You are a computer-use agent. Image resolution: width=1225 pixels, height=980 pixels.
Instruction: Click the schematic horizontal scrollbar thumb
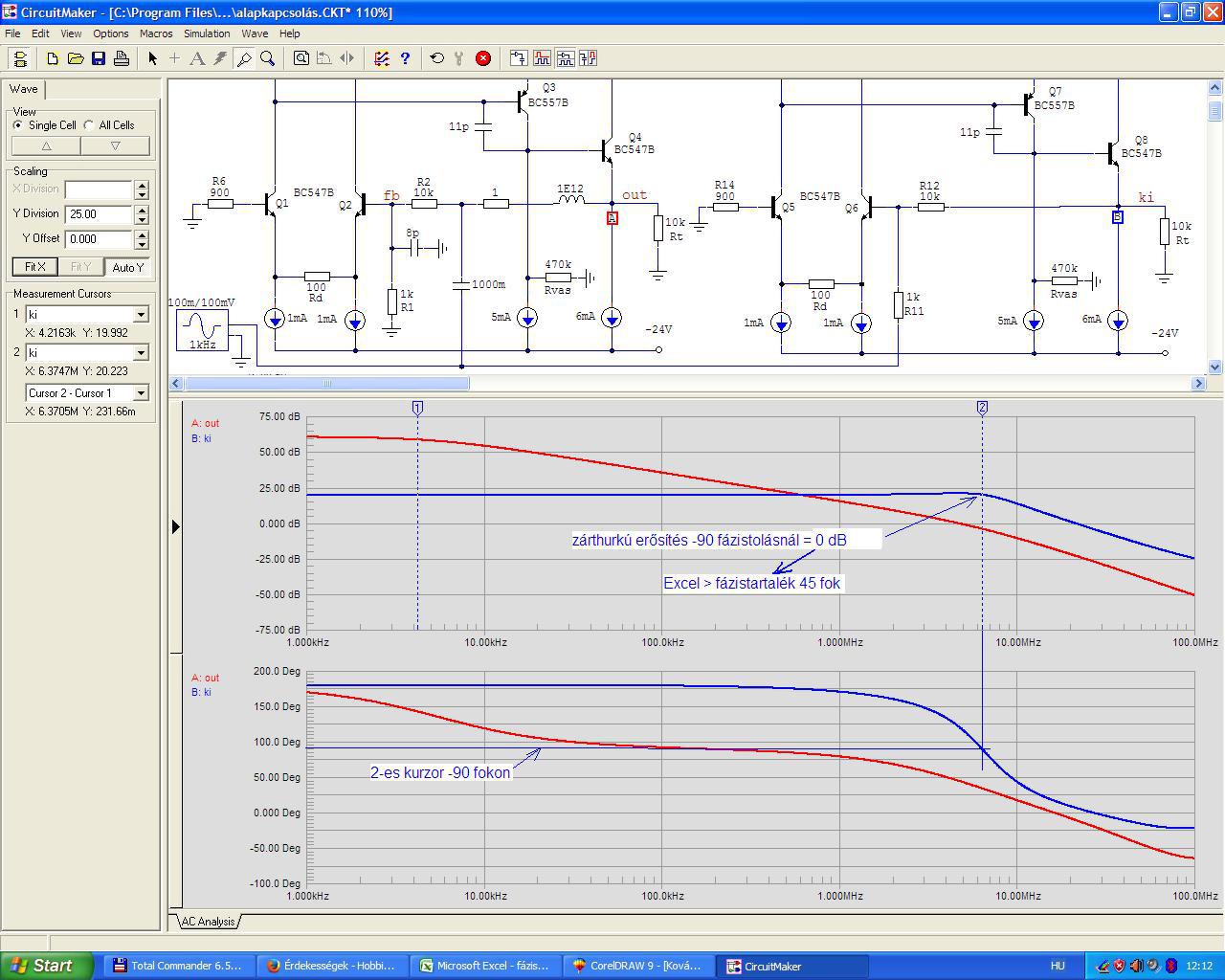click(x=326, y=384)
